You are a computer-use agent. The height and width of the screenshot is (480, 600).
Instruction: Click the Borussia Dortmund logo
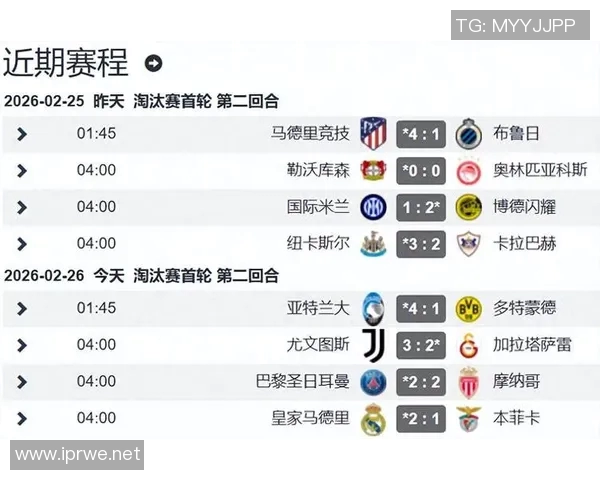[x=468, y=308]
